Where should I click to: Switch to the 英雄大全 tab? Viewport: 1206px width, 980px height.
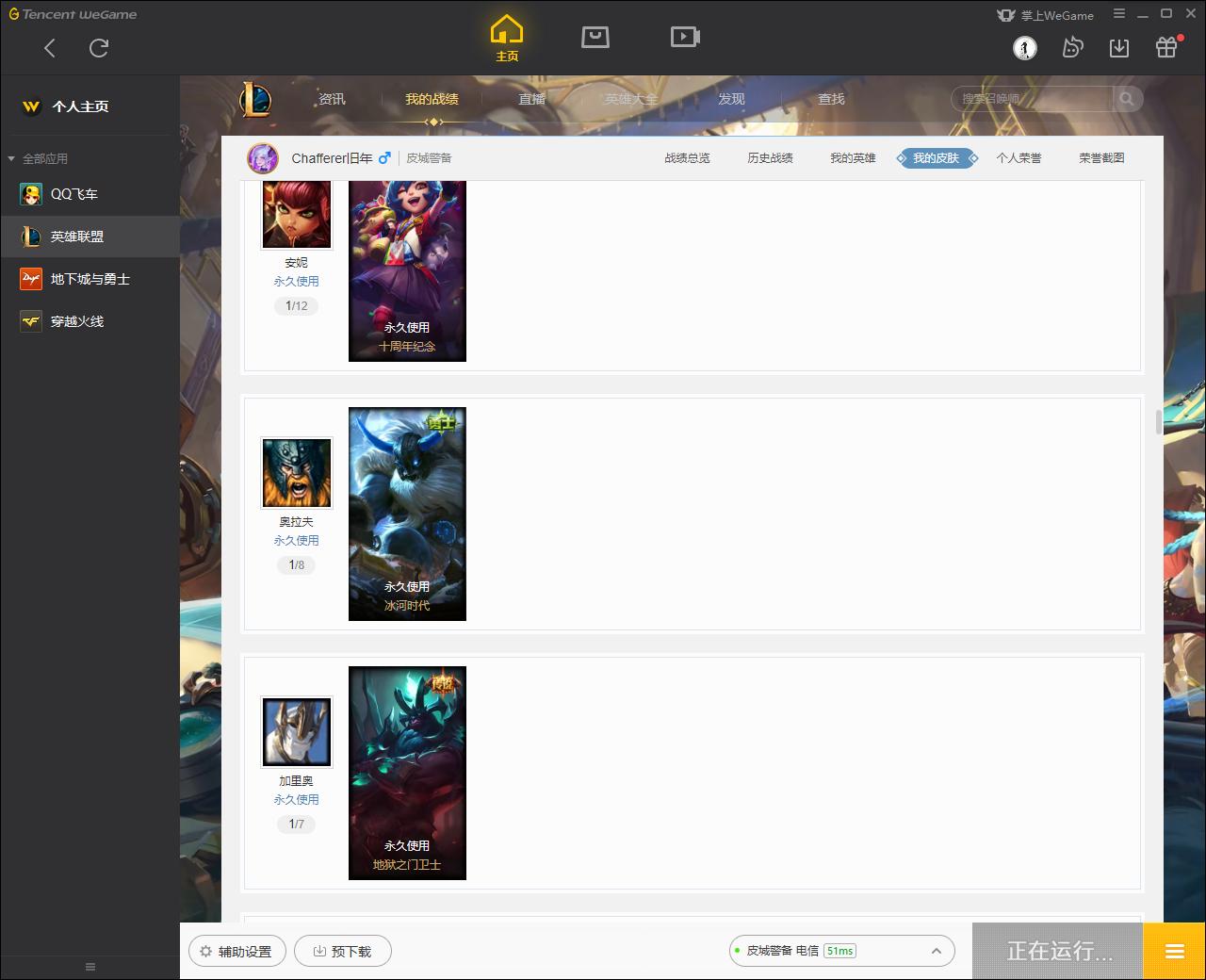[631, 99]
